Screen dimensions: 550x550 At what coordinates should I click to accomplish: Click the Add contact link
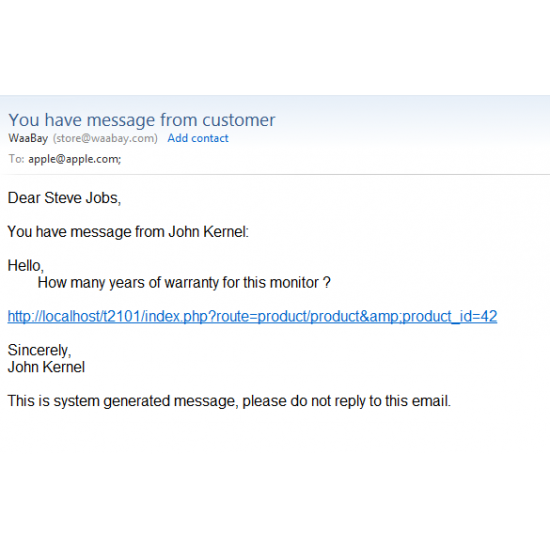198,138
